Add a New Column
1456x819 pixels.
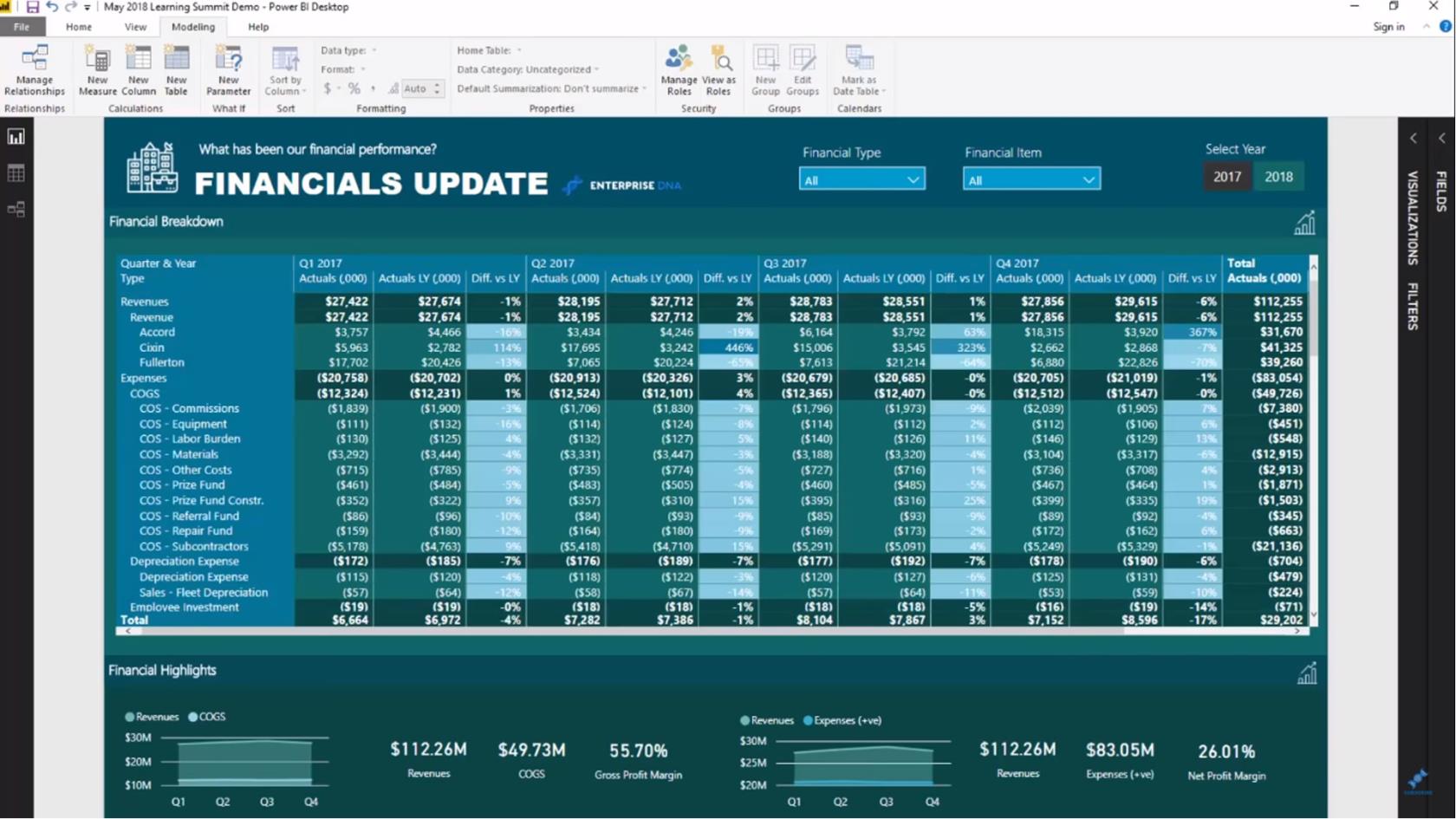pyautogui.click(x=138, y=70)
